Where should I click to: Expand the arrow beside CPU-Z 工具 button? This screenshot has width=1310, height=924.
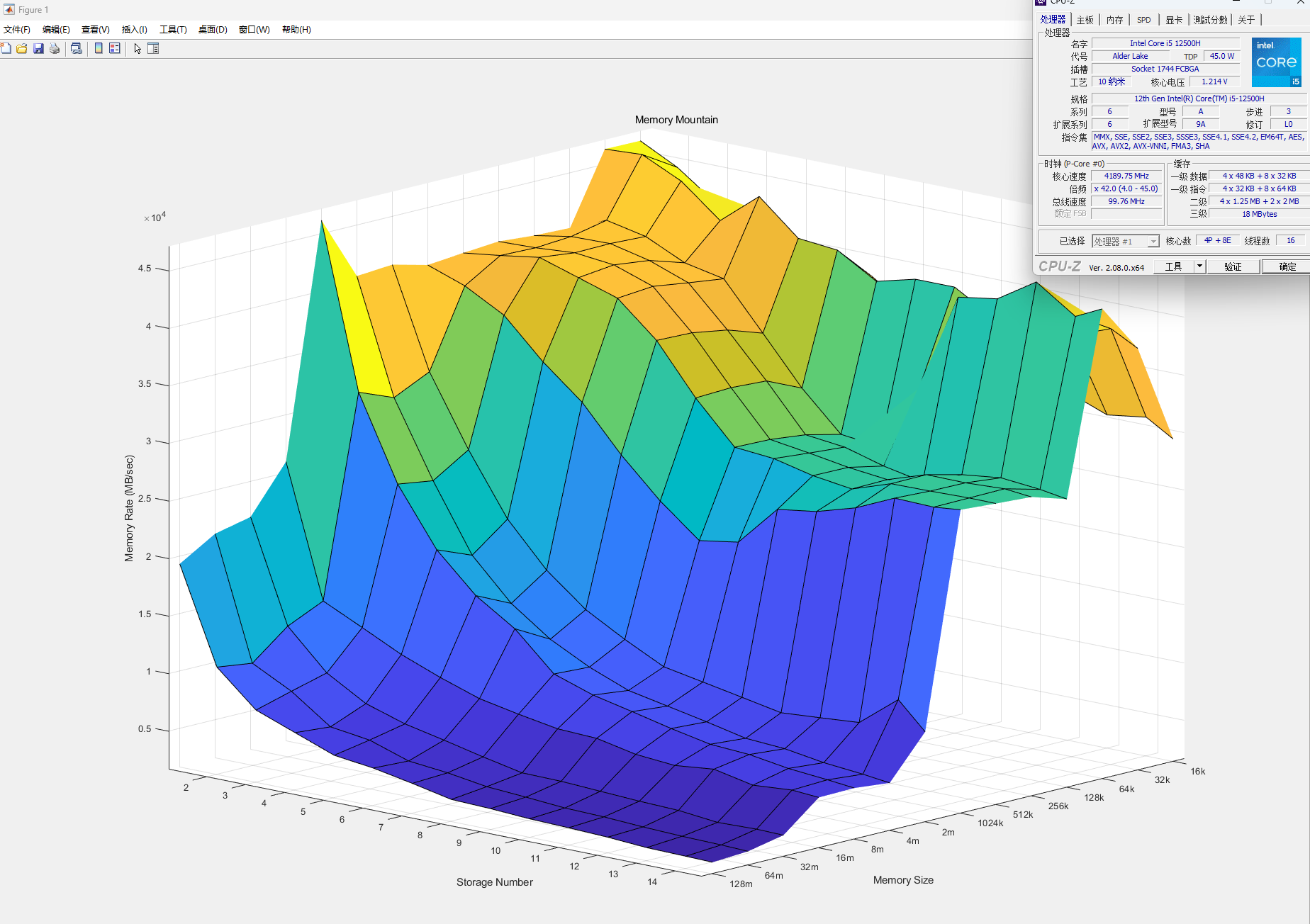pyautogui.click(x=1199, y=266)
